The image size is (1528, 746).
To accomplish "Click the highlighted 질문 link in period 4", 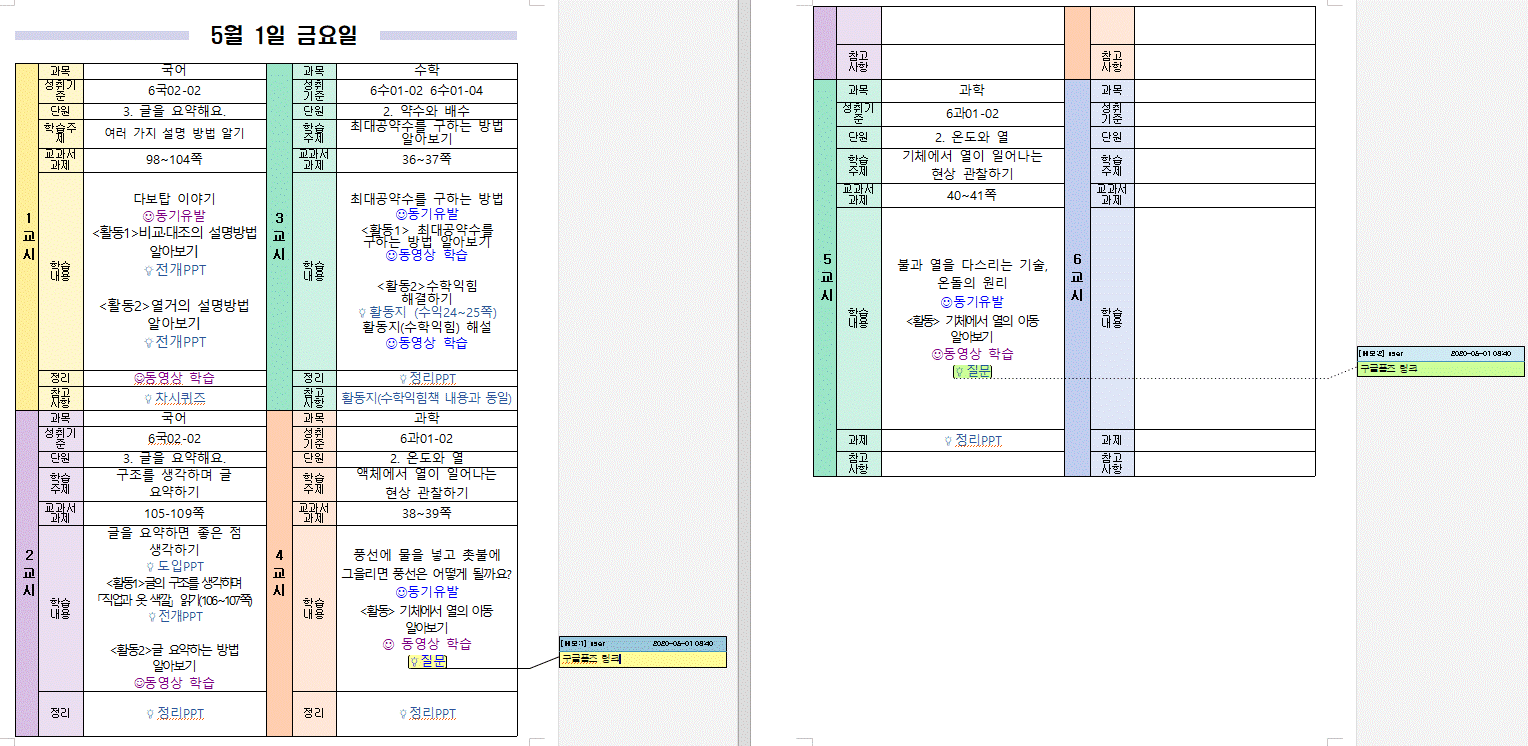I will [x=428, y=661].
